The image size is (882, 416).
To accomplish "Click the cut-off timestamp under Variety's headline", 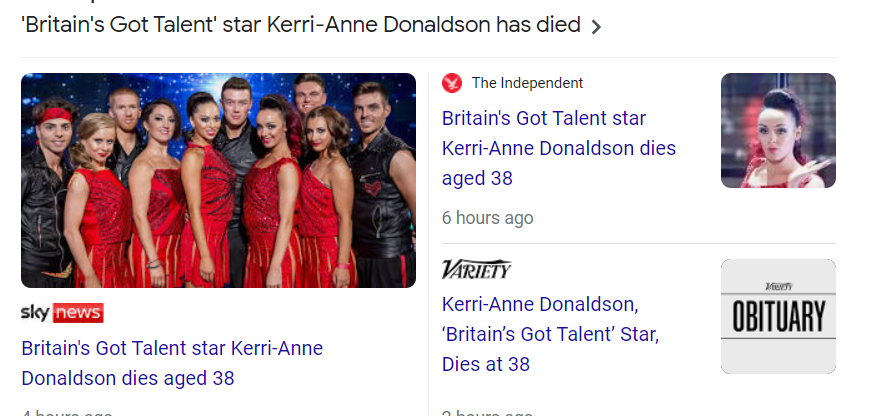I will click(x=488, y=411).
